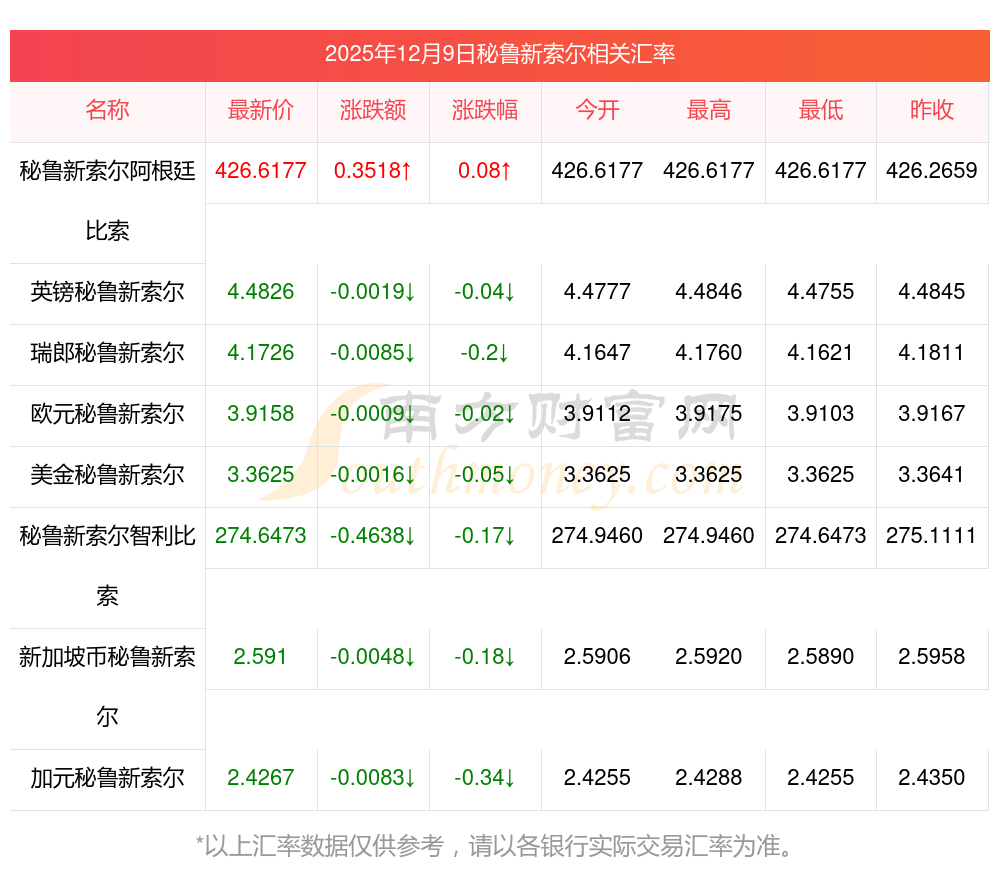Viewport: 1000px width, 877px height.
Task: Click the red 426.6177 latest price
Action: (261, 170)
